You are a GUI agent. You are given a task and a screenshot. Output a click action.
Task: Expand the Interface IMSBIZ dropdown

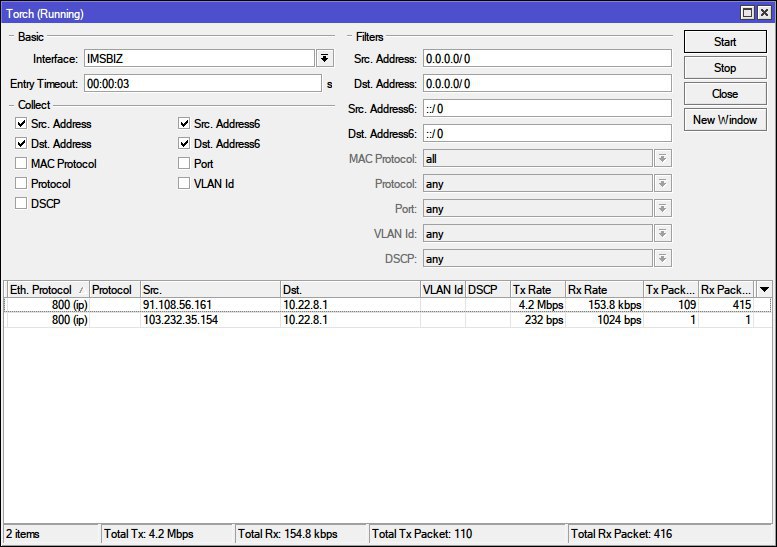click(x=324, y=59)
